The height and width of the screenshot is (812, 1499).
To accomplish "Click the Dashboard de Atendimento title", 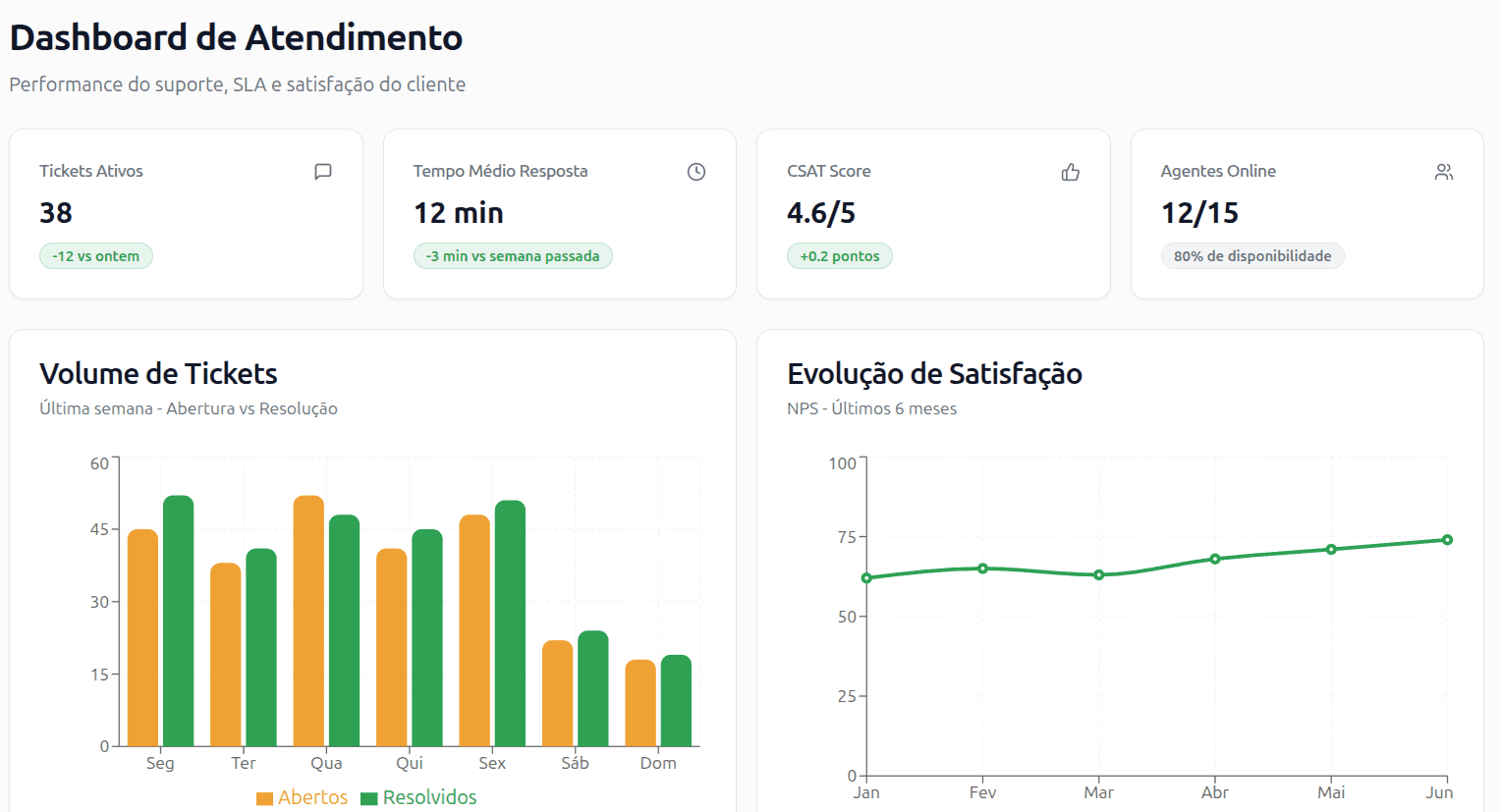I will pos(235,37).
